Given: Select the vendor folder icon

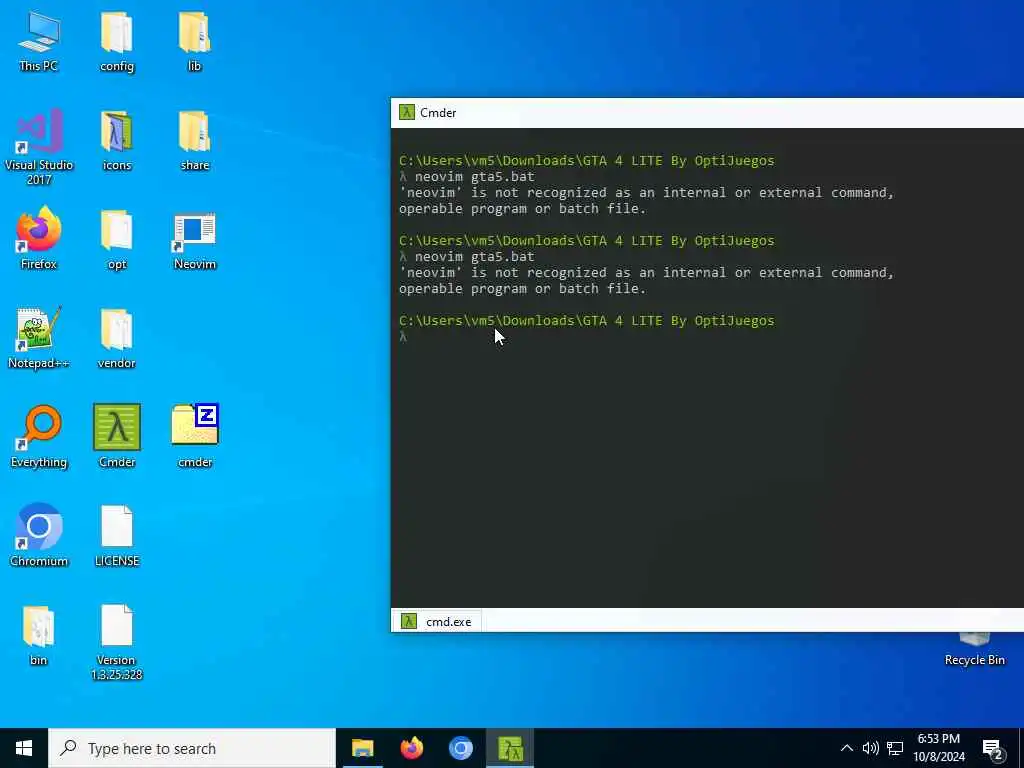Looking at the screenshot, I should point(117,338).
